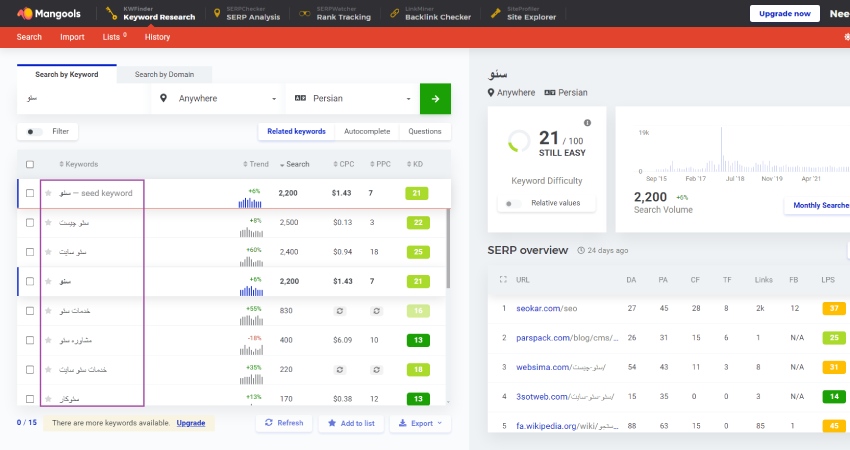Select the Related keywords tab
This screenshot has height=450, width=850.
297,131
